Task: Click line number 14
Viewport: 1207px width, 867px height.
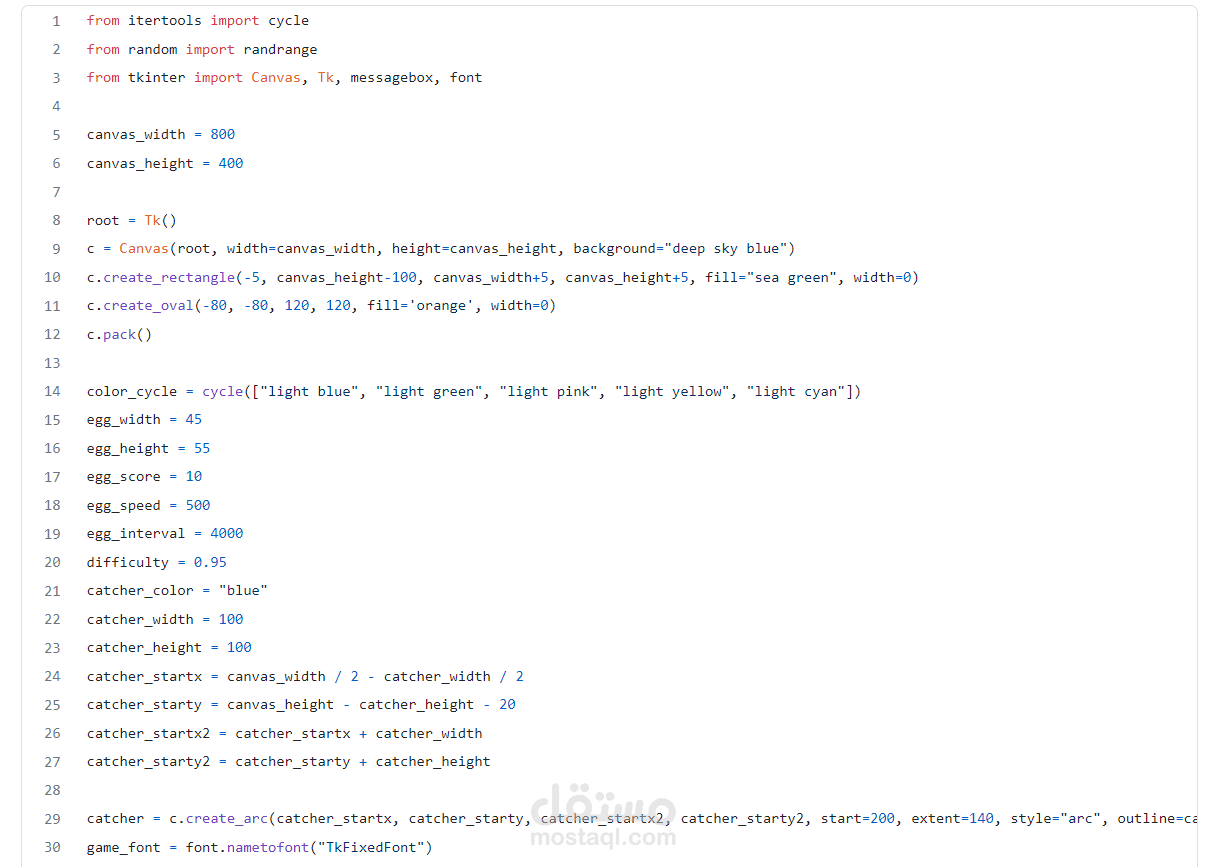Action: 52,391
